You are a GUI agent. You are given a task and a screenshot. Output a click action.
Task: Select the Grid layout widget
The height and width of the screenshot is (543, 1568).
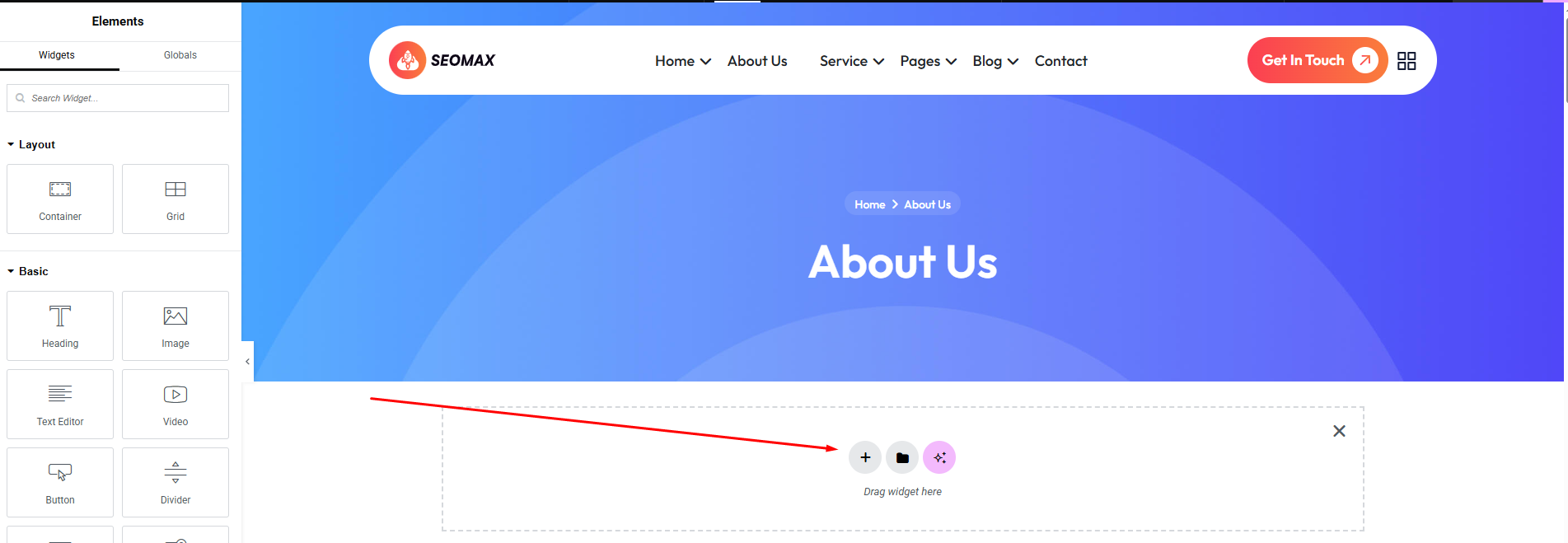[176, 199]
